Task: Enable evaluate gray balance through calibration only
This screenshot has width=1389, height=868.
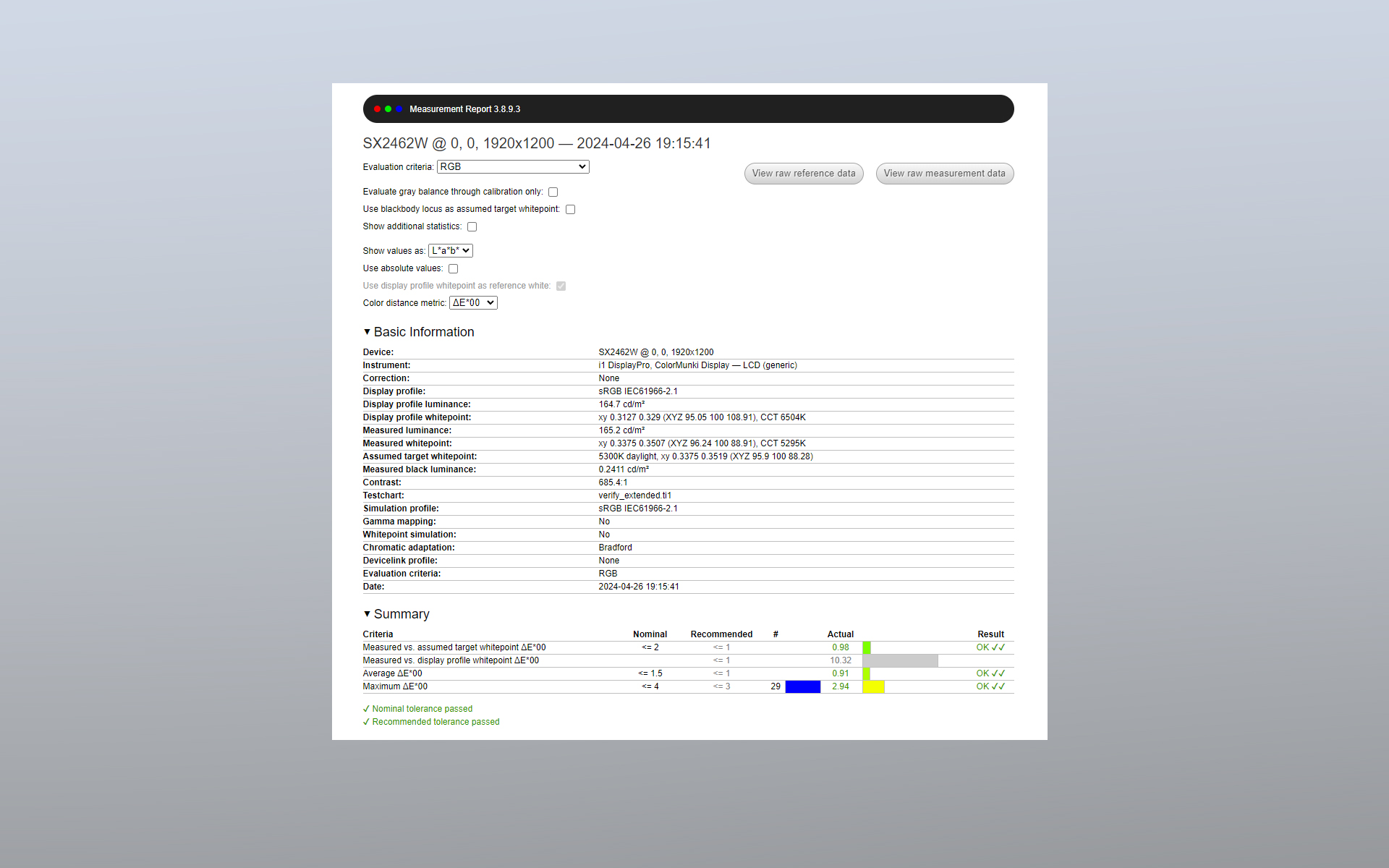Action: pos(553,192)
